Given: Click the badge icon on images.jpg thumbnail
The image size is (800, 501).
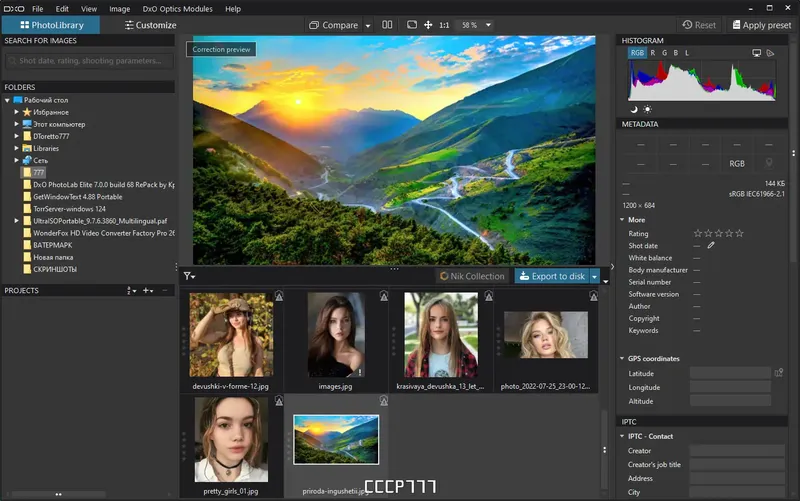Looking at the screenshot, I should point(384,296).
